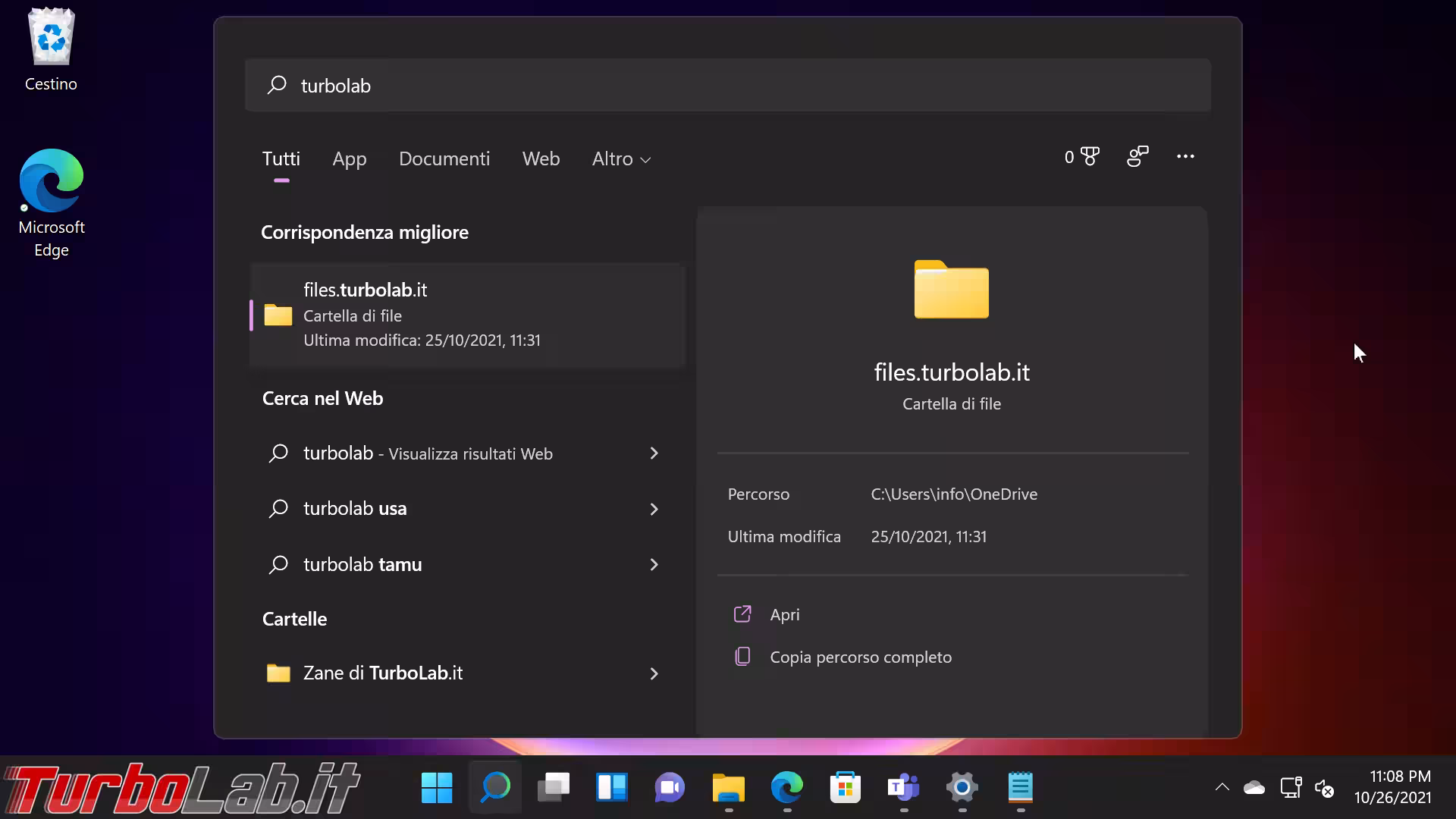
Task: Click Copia percorso completo
Action: click(860, 657)
